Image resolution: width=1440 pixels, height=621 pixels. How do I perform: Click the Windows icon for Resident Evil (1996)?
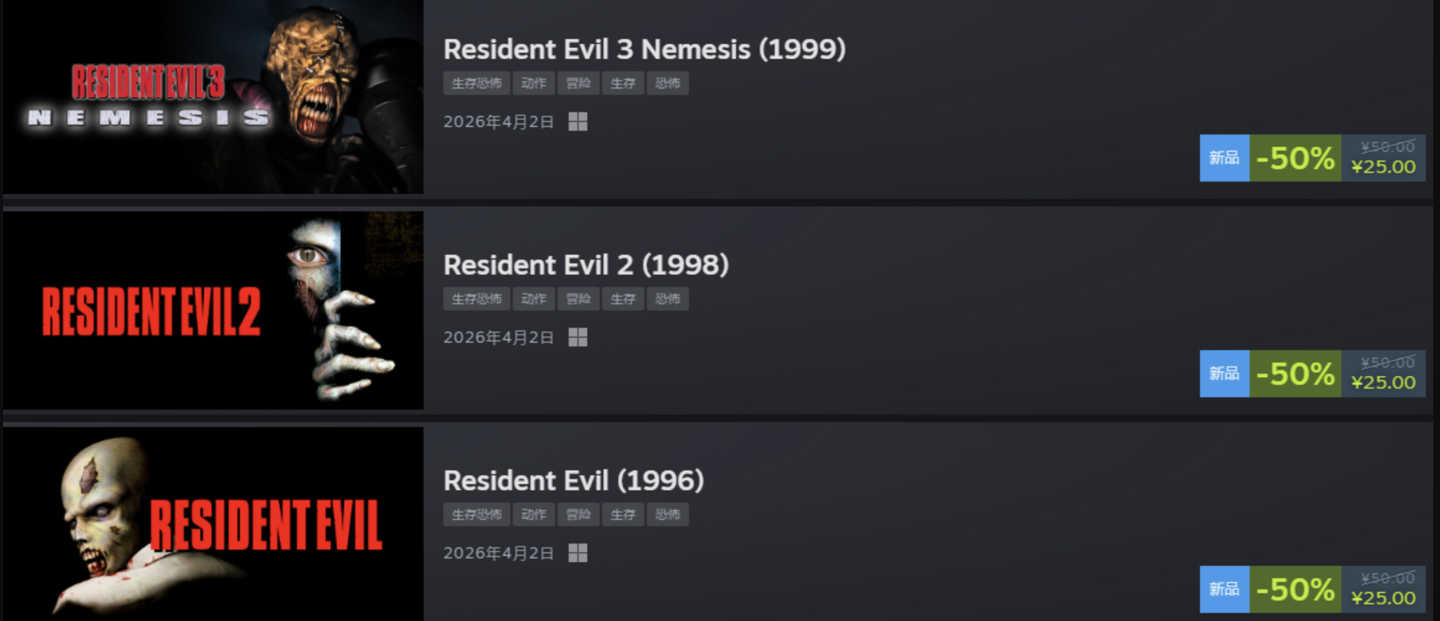(x=578, y=553)
